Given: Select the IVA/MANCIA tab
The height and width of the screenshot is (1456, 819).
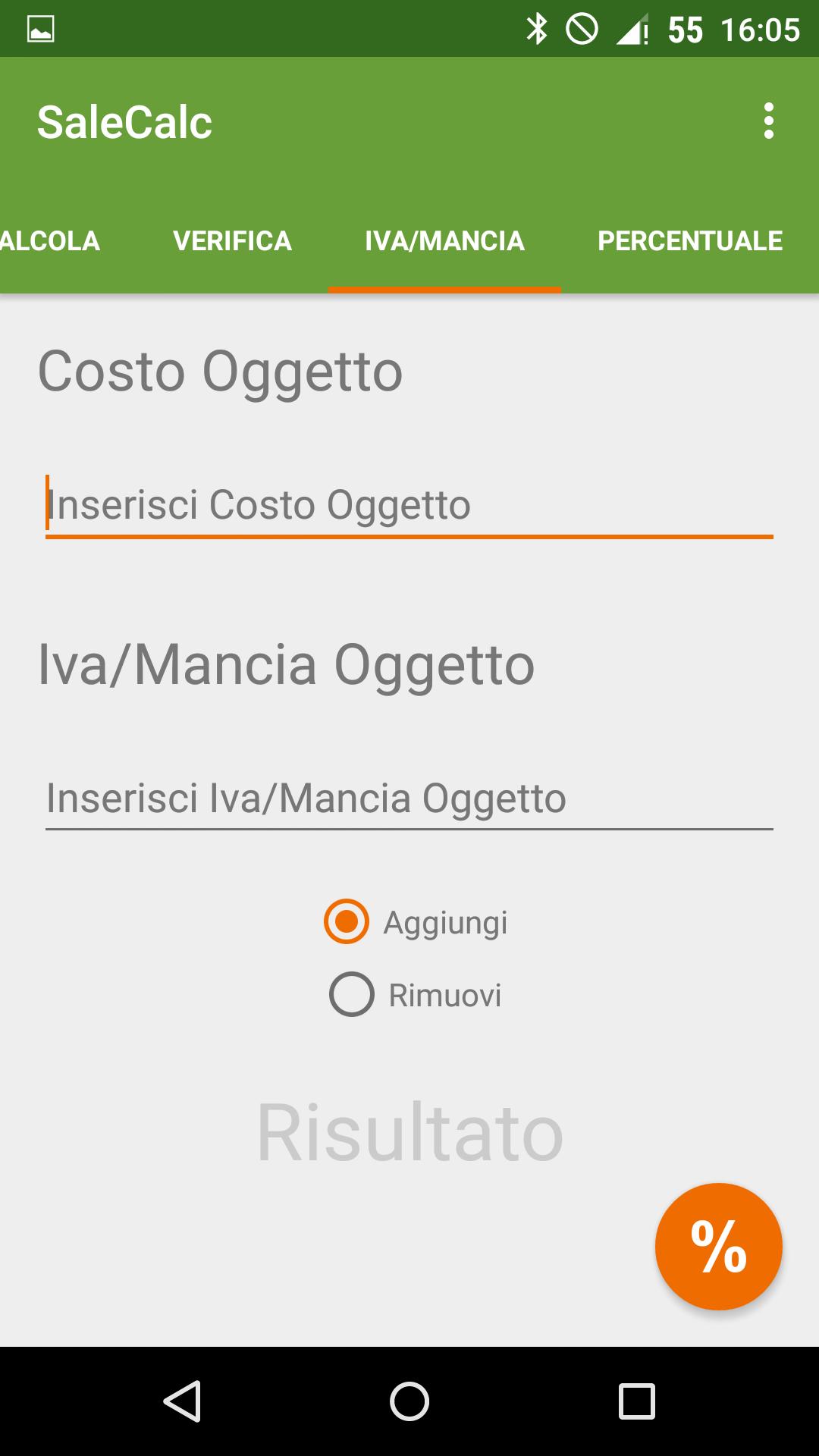Looking at the screenshot, I should (x=444, y=241).
